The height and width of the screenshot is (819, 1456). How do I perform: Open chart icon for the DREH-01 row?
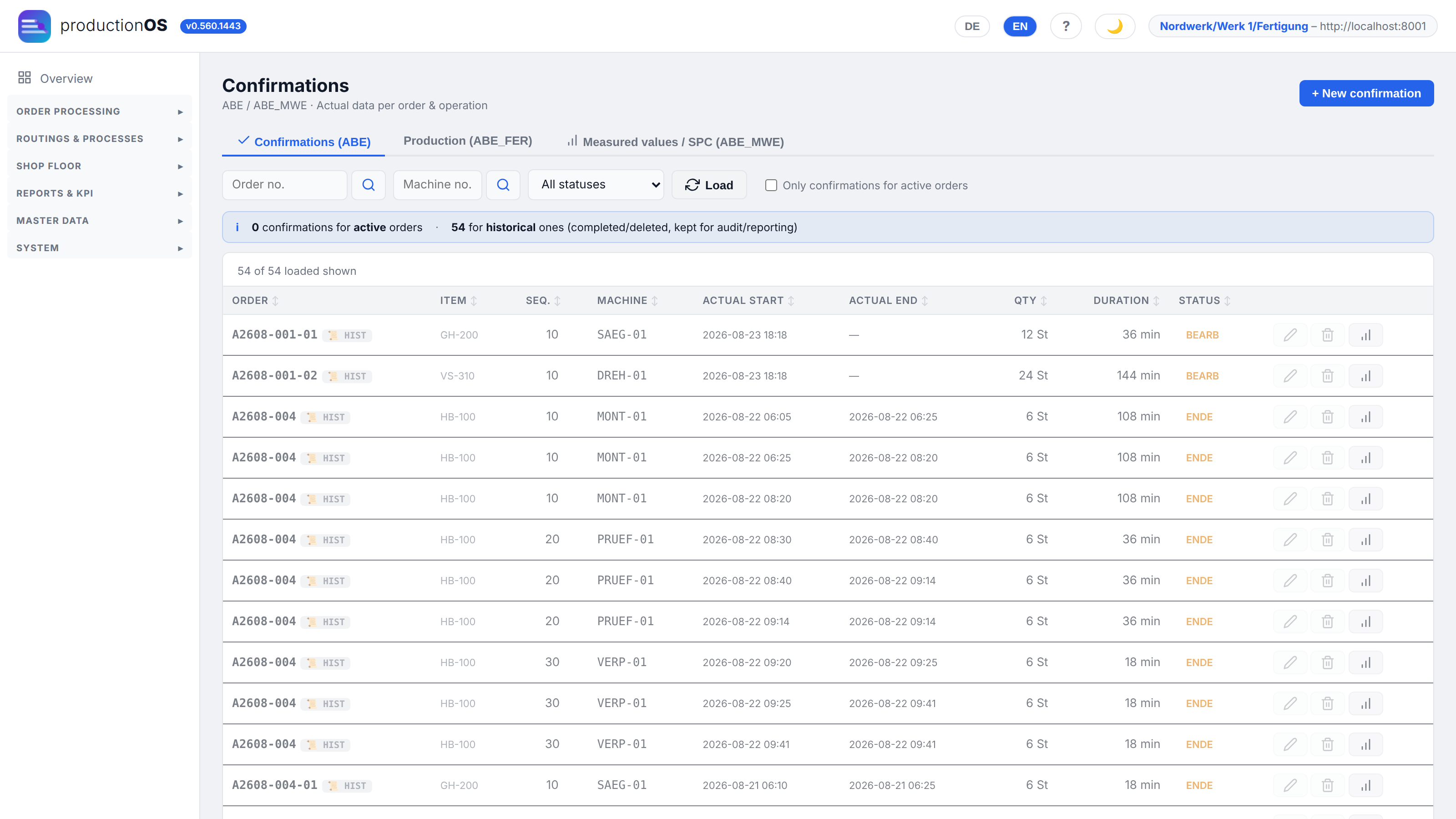click(x=1365, y=376)
